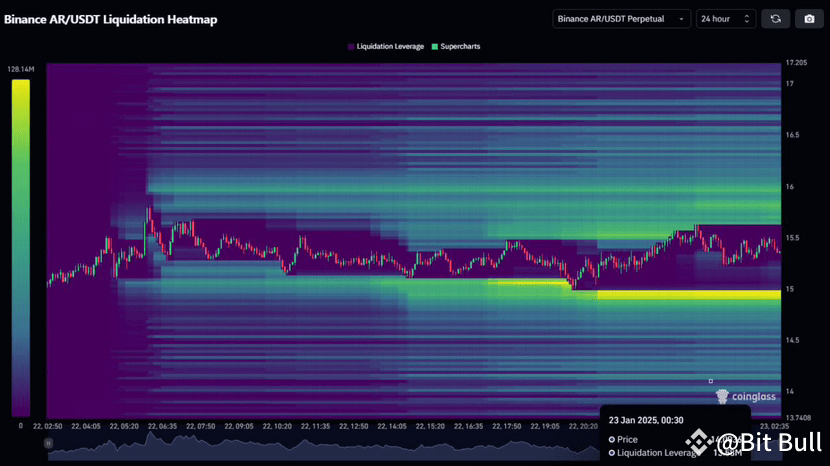This screenshot has width=830, height=466.
Task: Click the Binance AR/USDT Liquidation Heatmap title
Action: pyautogui.click(x=111, y=20)
